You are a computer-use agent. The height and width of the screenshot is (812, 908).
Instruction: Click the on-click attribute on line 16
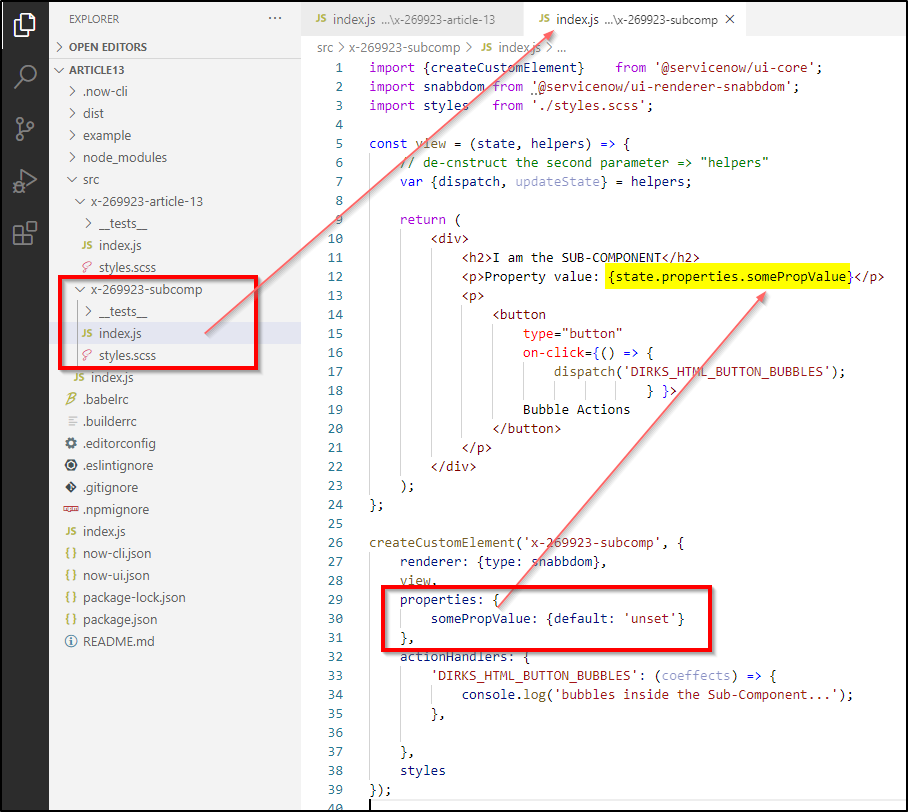[553, 353]
